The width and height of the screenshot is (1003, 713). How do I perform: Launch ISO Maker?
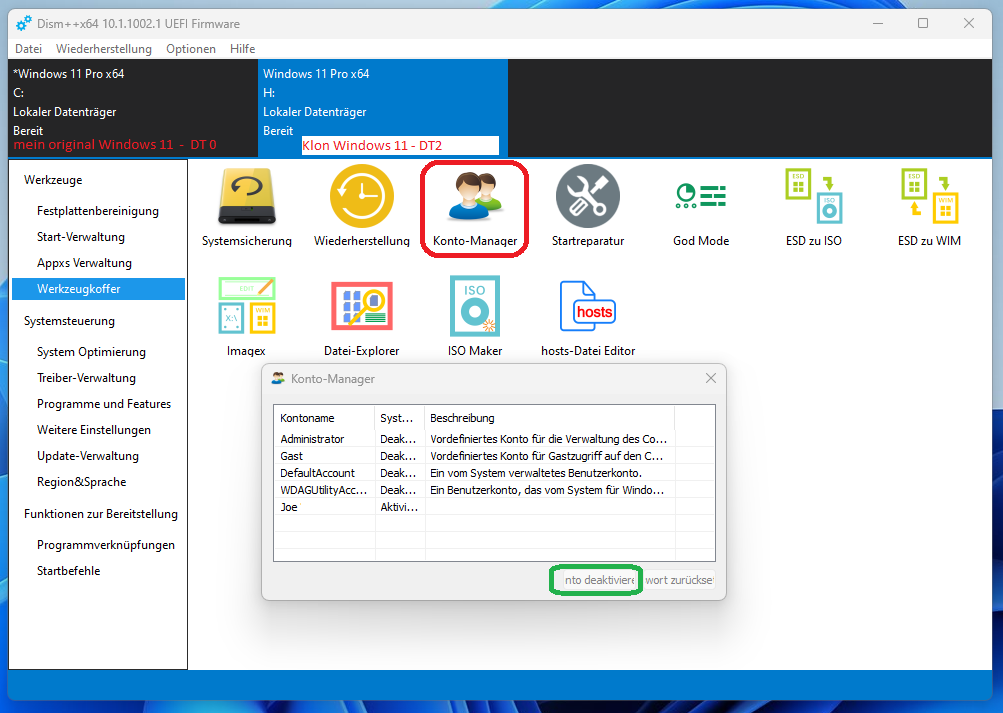click(x=475, y=317)
